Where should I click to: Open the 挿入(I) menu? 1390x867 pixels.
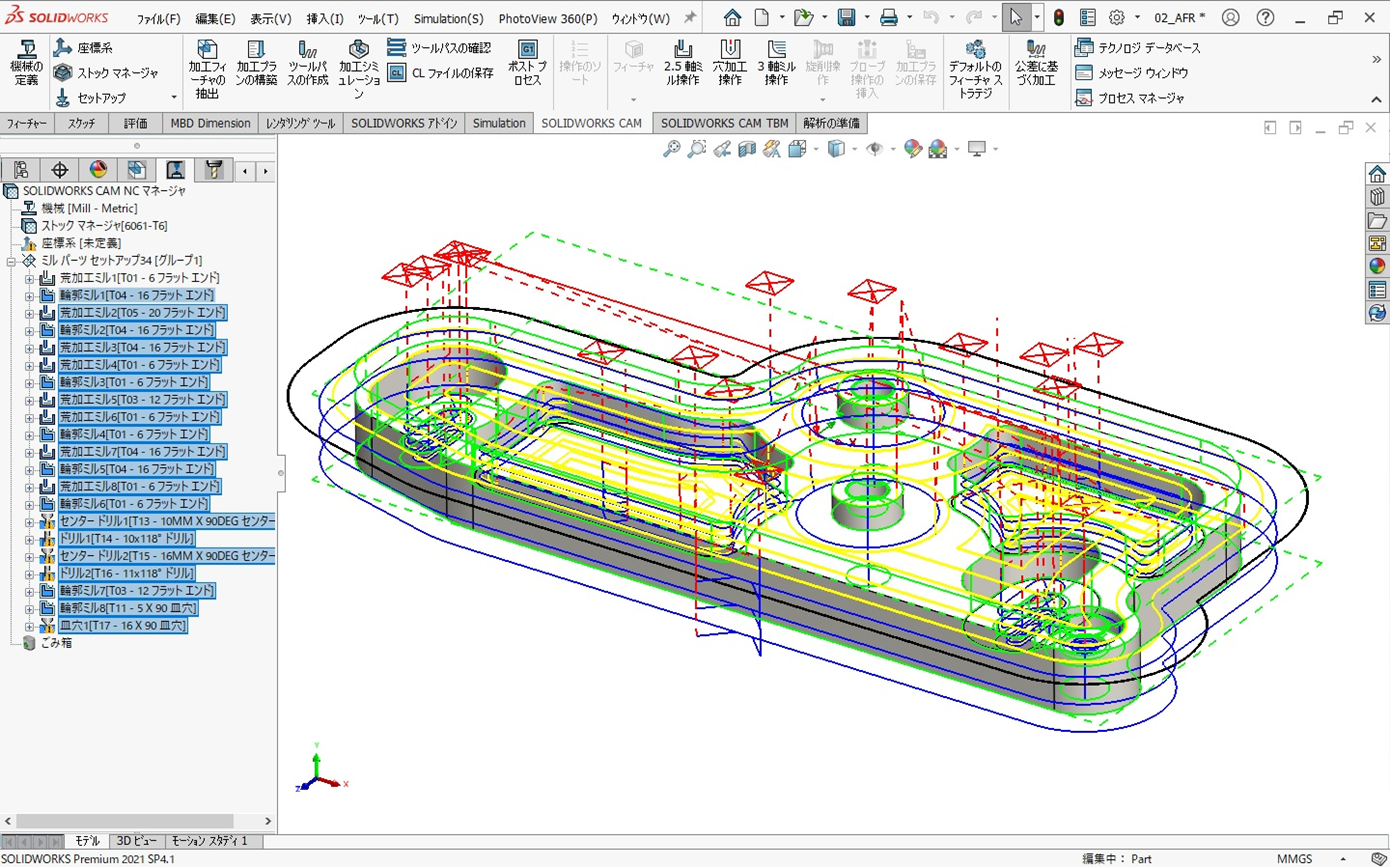(325, 18)
